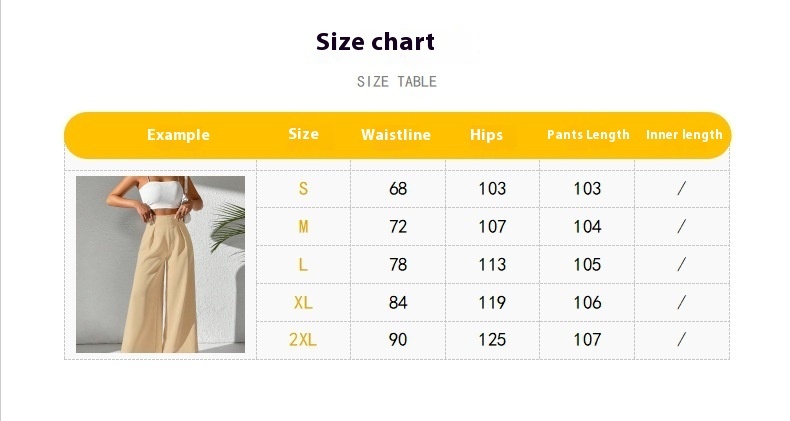Click the XL size label
This screenshot has width=790, height=421.
(303, 303)
